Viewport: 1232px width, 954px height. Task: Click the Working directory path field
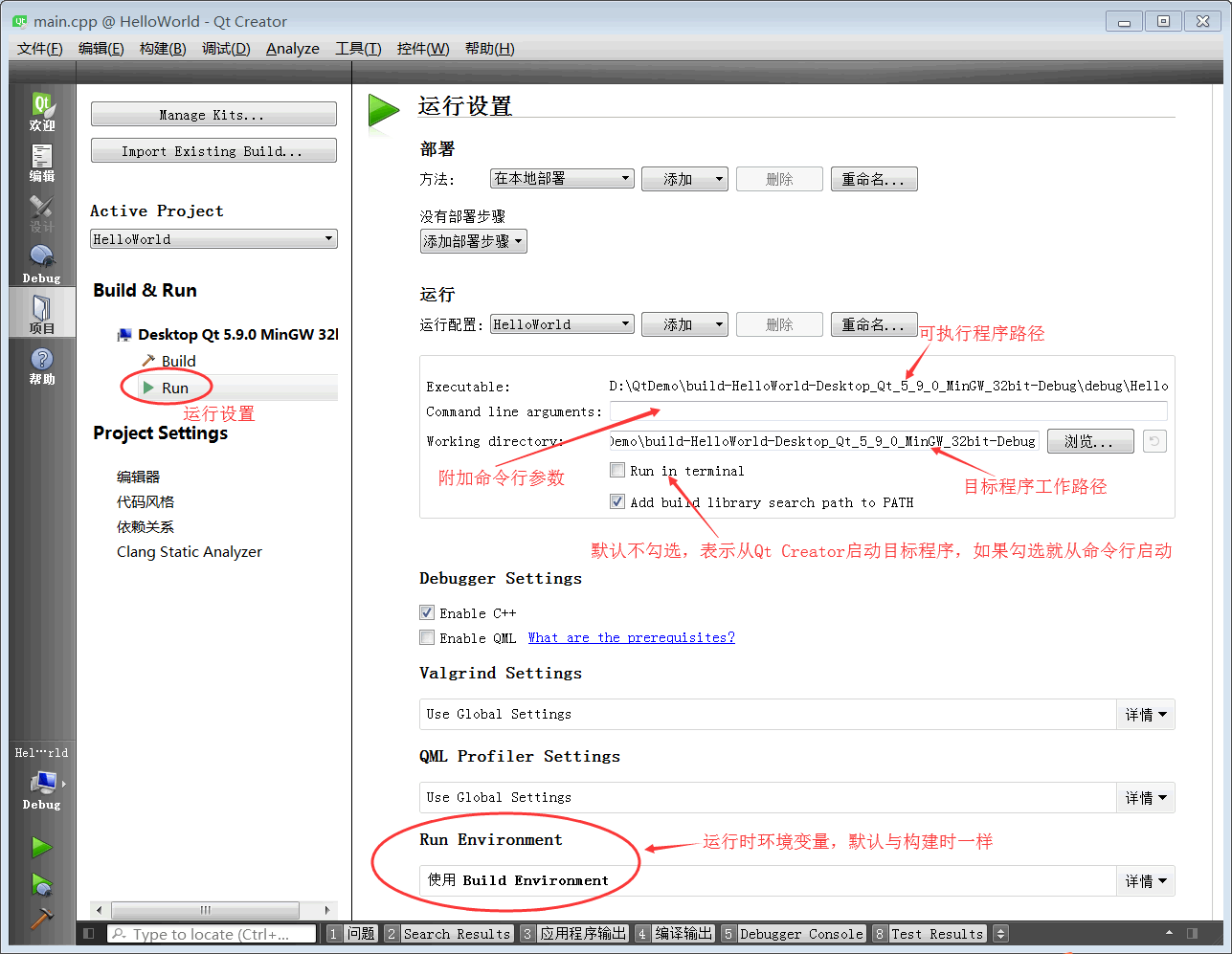pyautogui.click(x=824, y=441)
